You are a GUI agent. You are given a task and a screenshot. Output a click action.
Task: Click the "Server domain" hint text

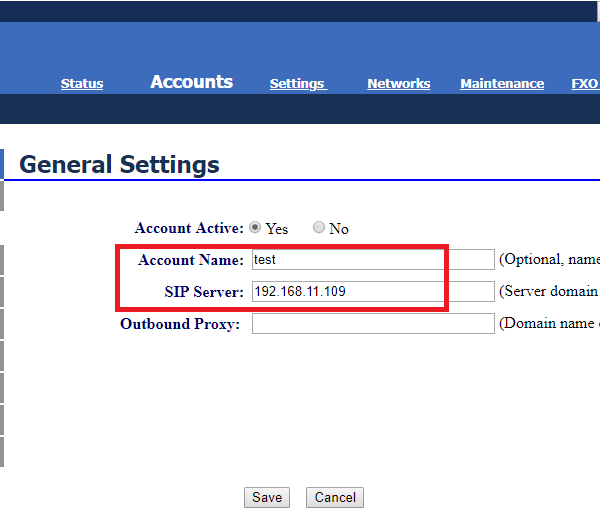coord(548,292)
